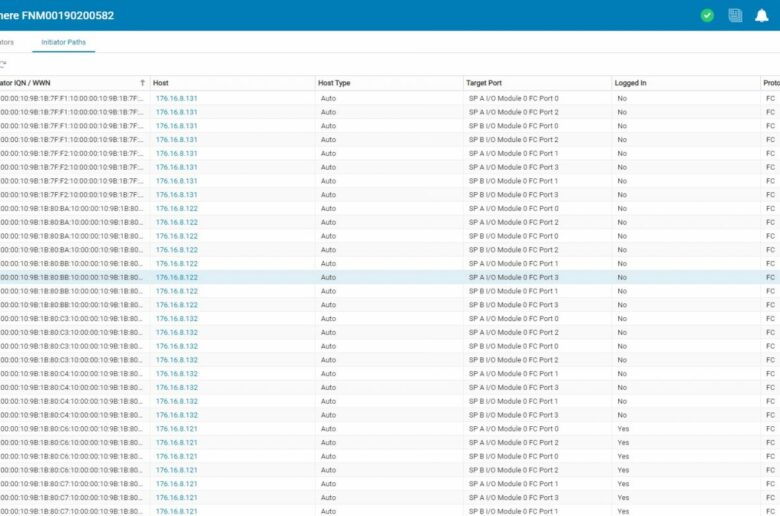
Task: Sort by the Target Port column header
Action: point(484,83)
